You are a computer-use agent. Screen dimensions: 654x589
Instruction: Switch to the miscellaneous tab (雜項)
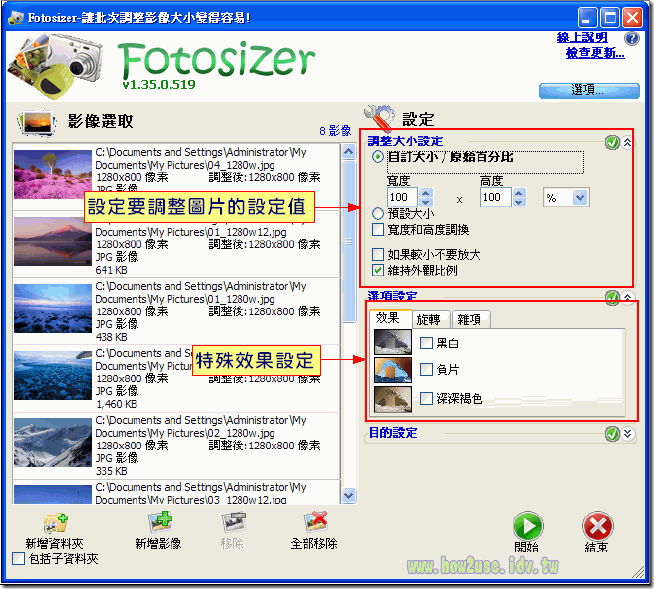[470, 320]
